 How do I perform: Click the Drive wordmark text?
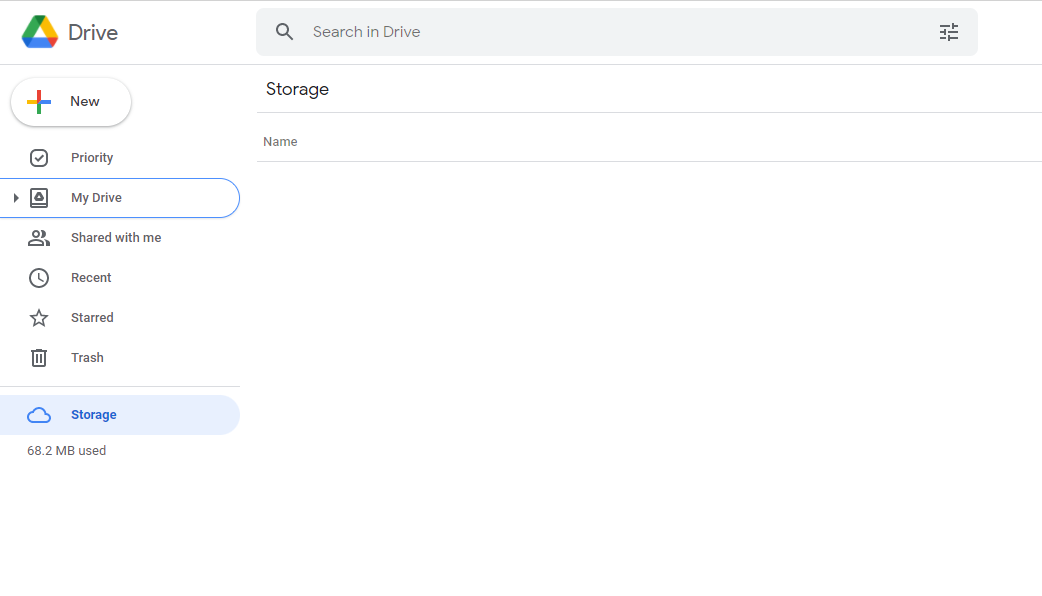tap(93, 32)
